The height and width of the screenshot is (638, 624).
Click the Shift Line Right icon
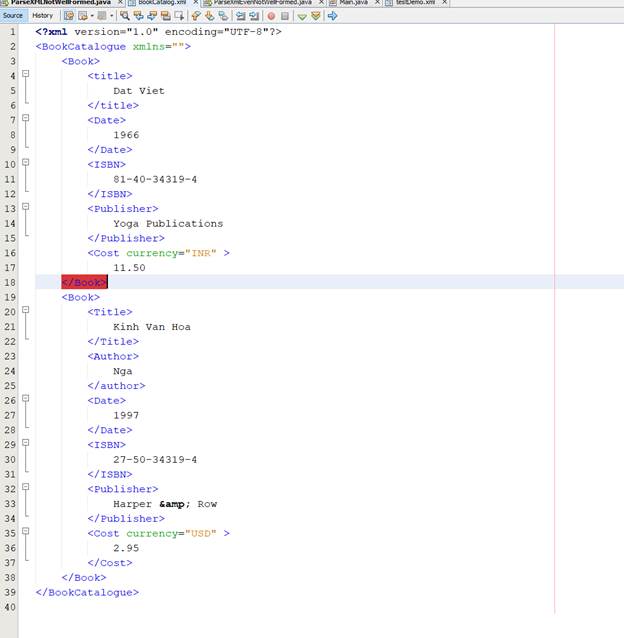[254, 16]
